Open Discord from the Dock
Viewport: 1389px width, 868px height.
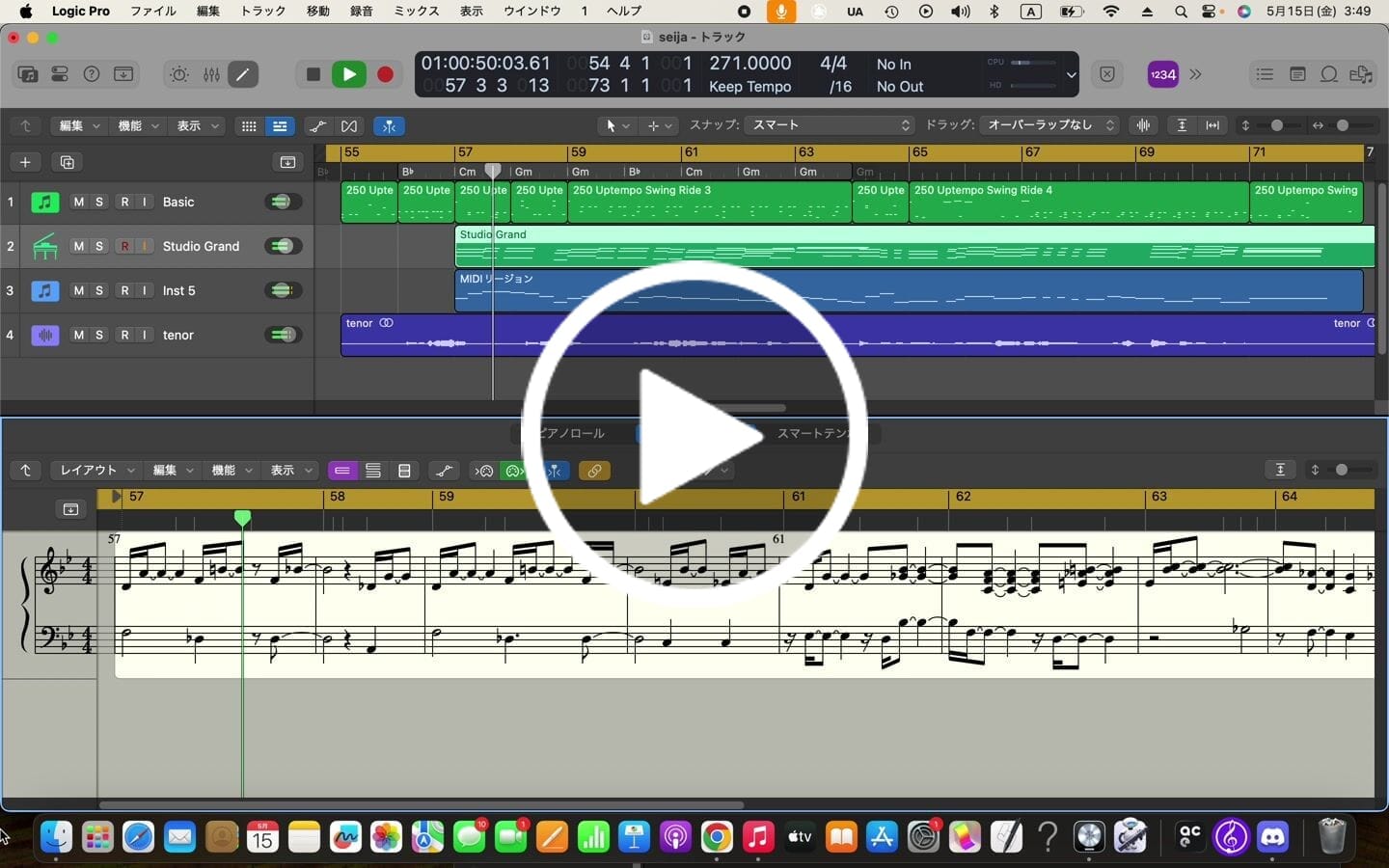1273,836
